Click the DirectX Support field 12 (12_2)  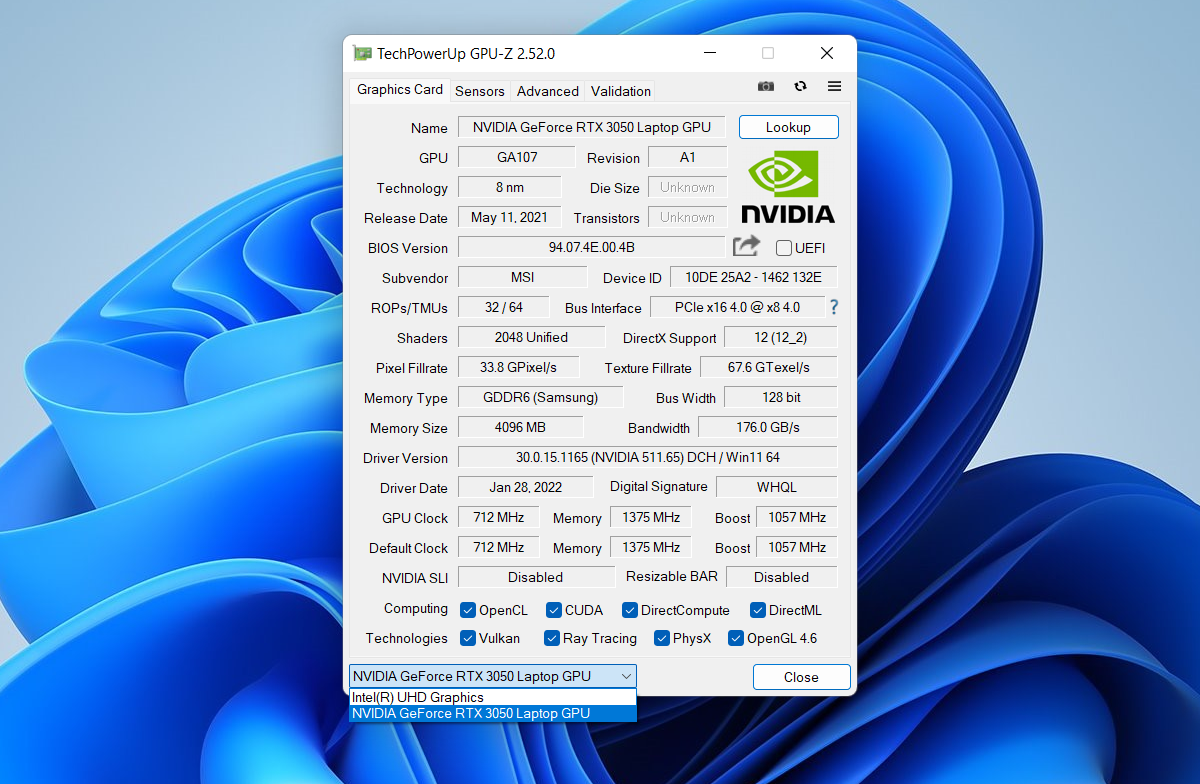click(x=781, y=337)
